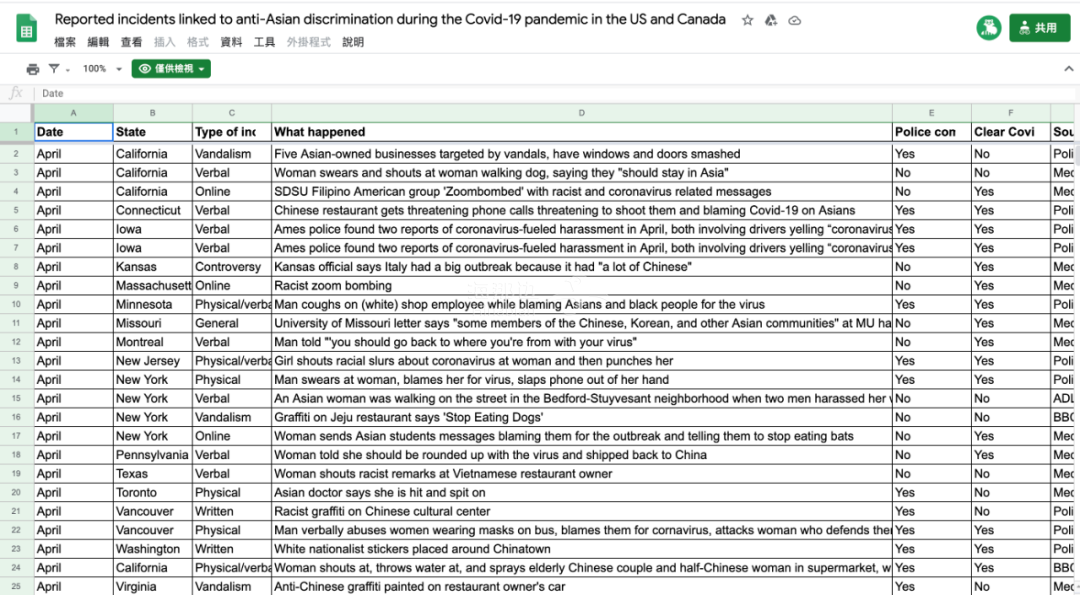
Task: Select column C header
Action: [x=232, y=113]
